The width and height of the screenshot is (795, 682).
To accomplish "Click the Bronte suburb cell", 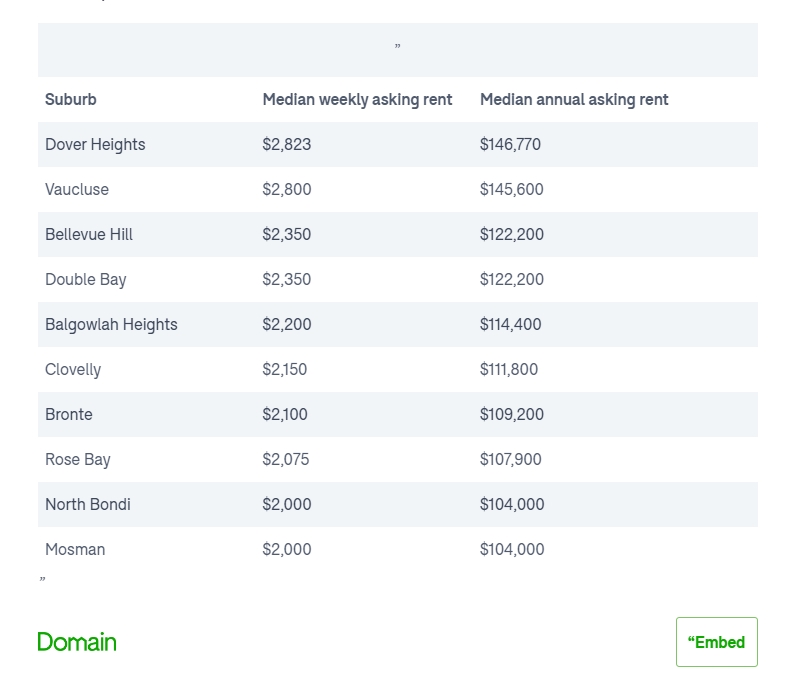I will (x=69, y=415).
